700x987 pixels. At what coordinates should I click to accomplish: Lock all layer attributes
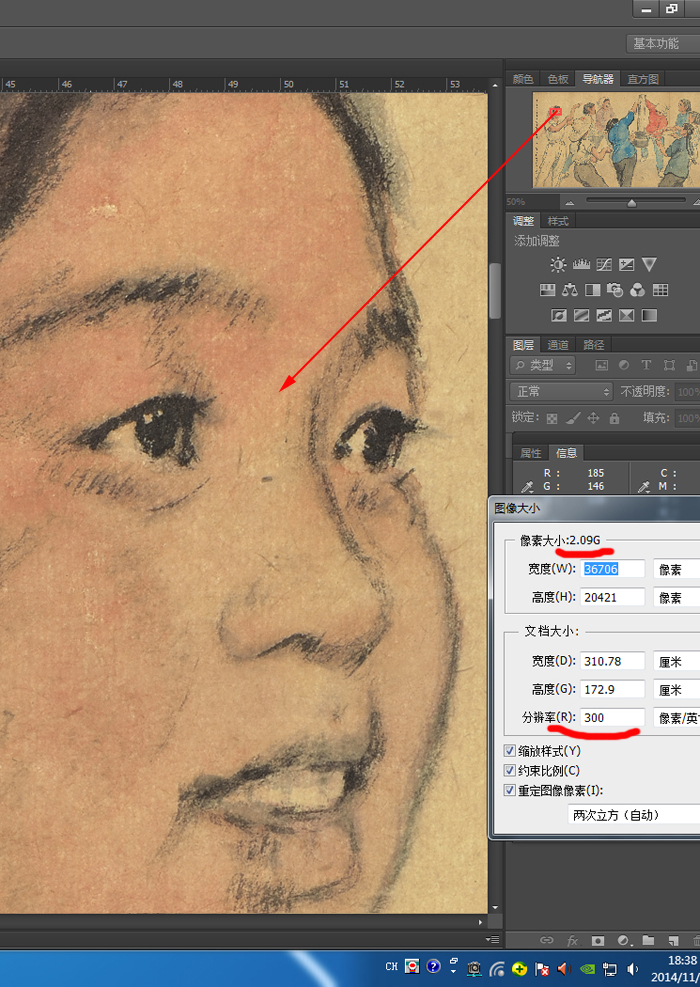coord(614,418)
